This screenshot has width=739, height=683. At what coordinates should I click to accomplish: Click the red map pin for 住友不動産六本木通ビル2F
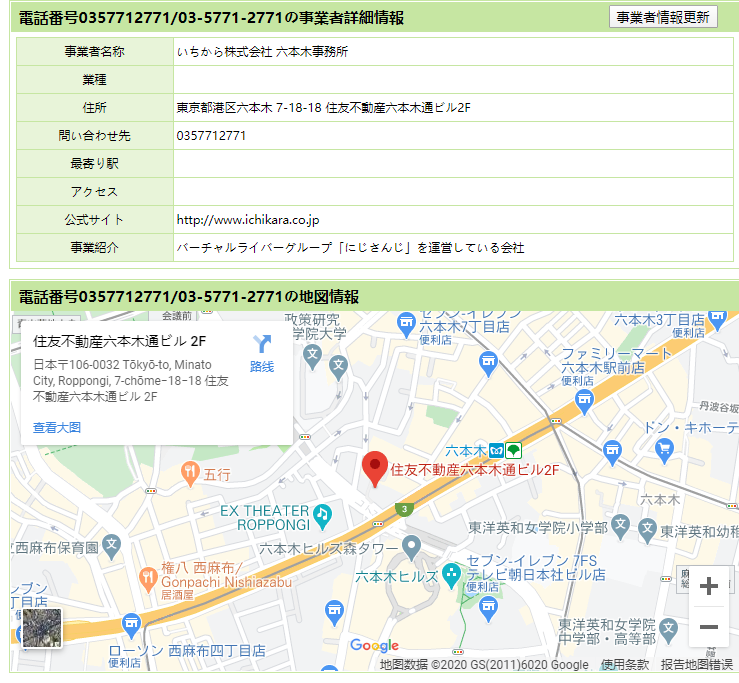[x=375, y=469]
